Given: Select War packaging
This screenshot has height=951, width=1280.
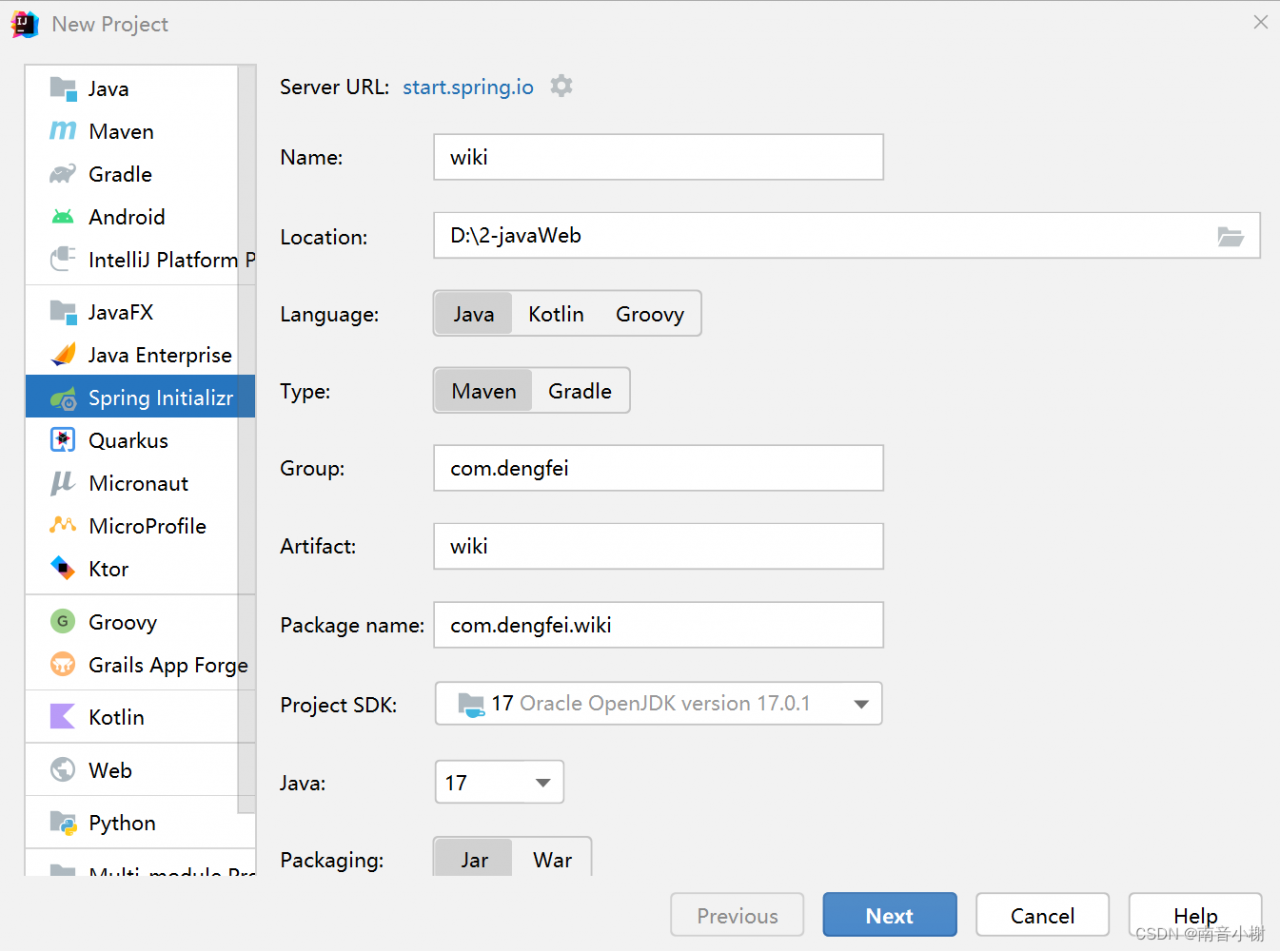Looking at the screenshot, I should [x=552, y=859].
